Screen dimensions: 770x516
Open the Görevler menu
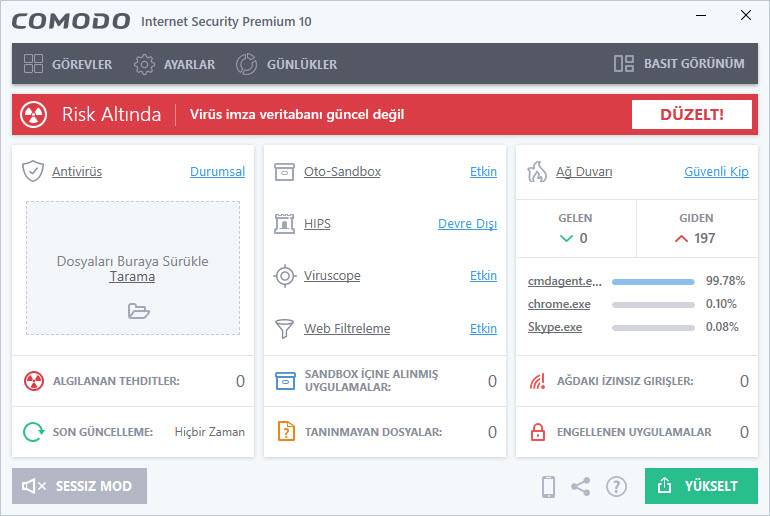68,64
